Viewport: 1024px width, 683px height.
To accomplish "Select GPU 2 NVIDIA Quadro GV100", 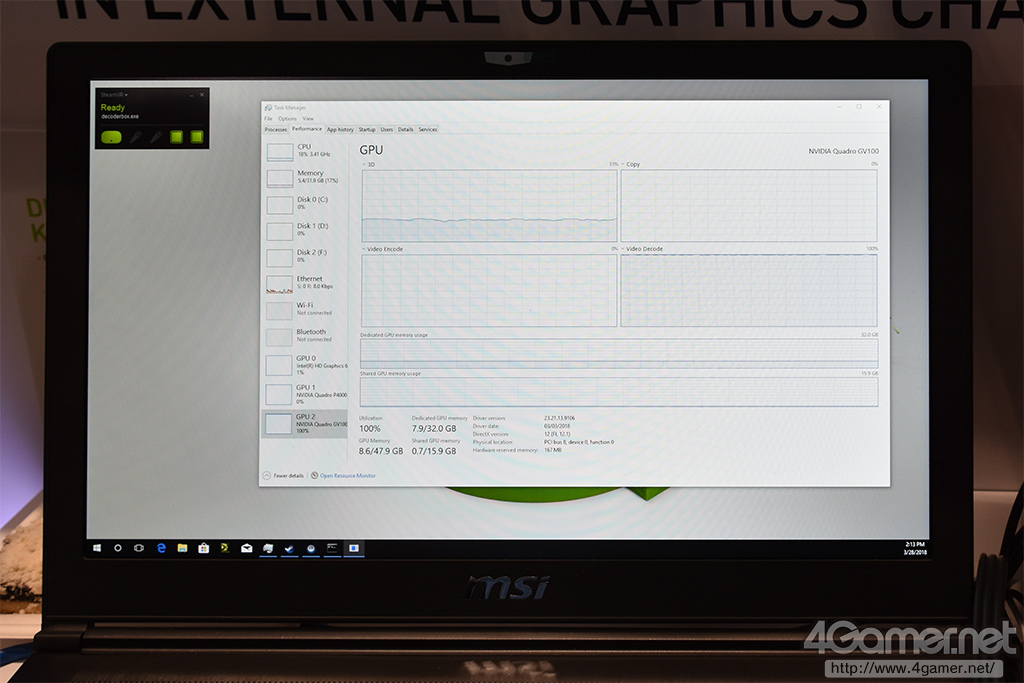I will [x=305, y=423].
